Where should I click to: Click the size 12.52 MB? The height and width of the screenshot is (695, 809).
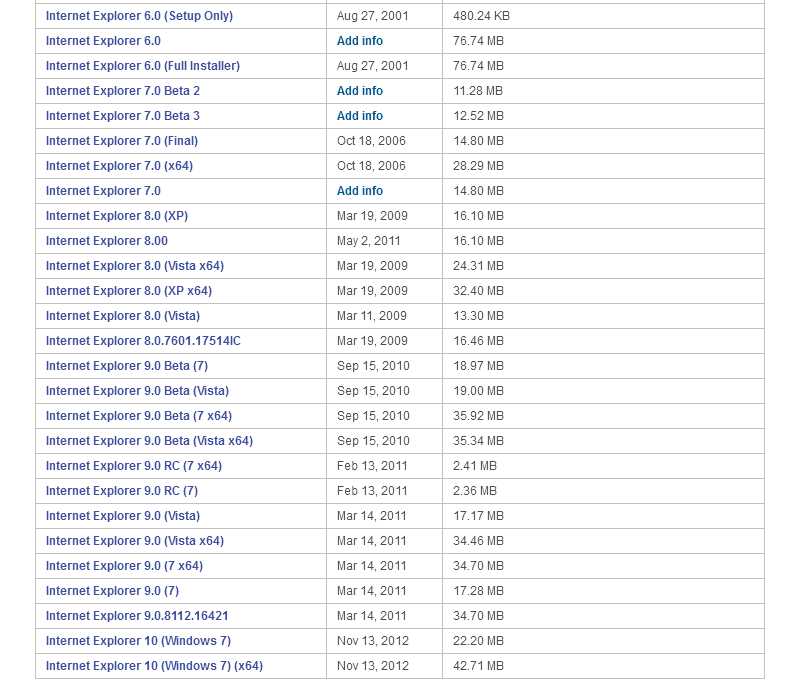[478, 116]
